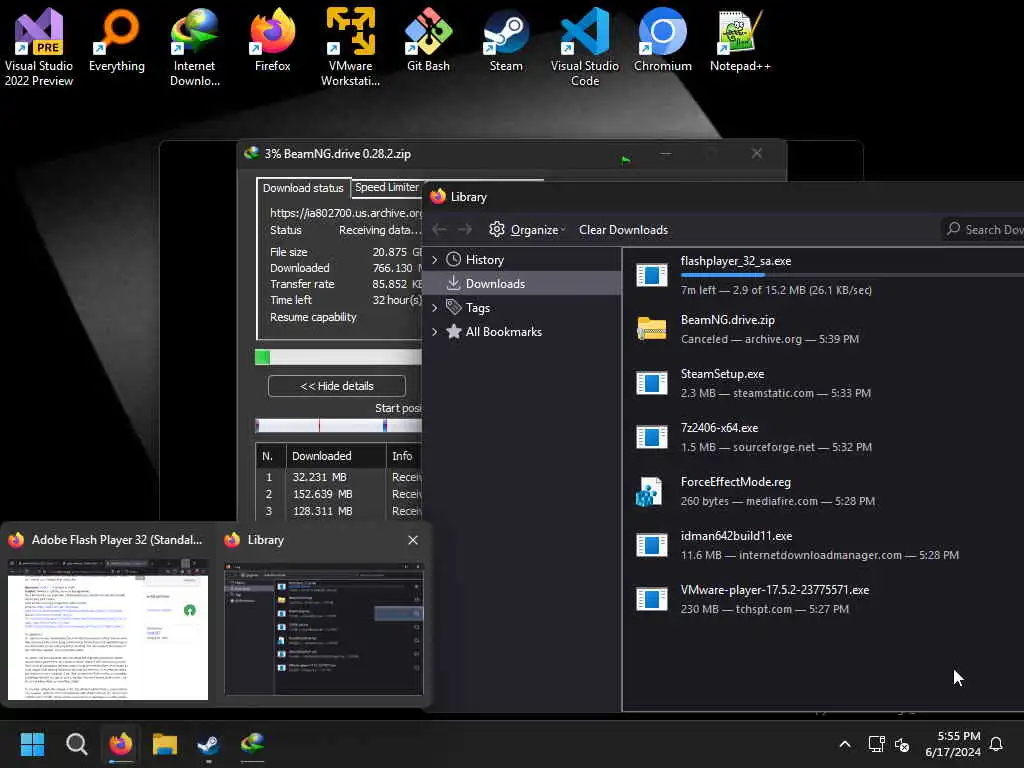This screenshot has width=1024, height=768.
Task: Switch to Download status tab
Action: (303, 188)
